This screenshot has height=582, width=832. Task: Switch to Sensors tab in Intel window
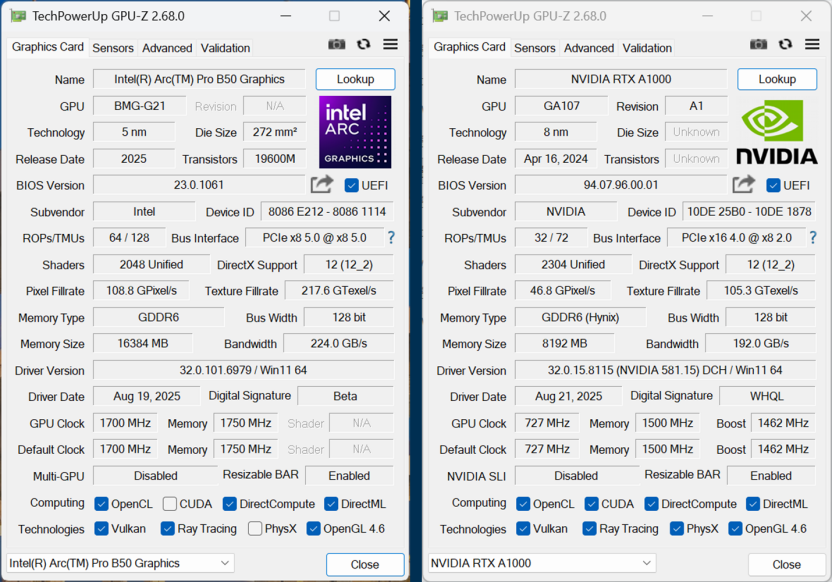click(x=113, y=48)
